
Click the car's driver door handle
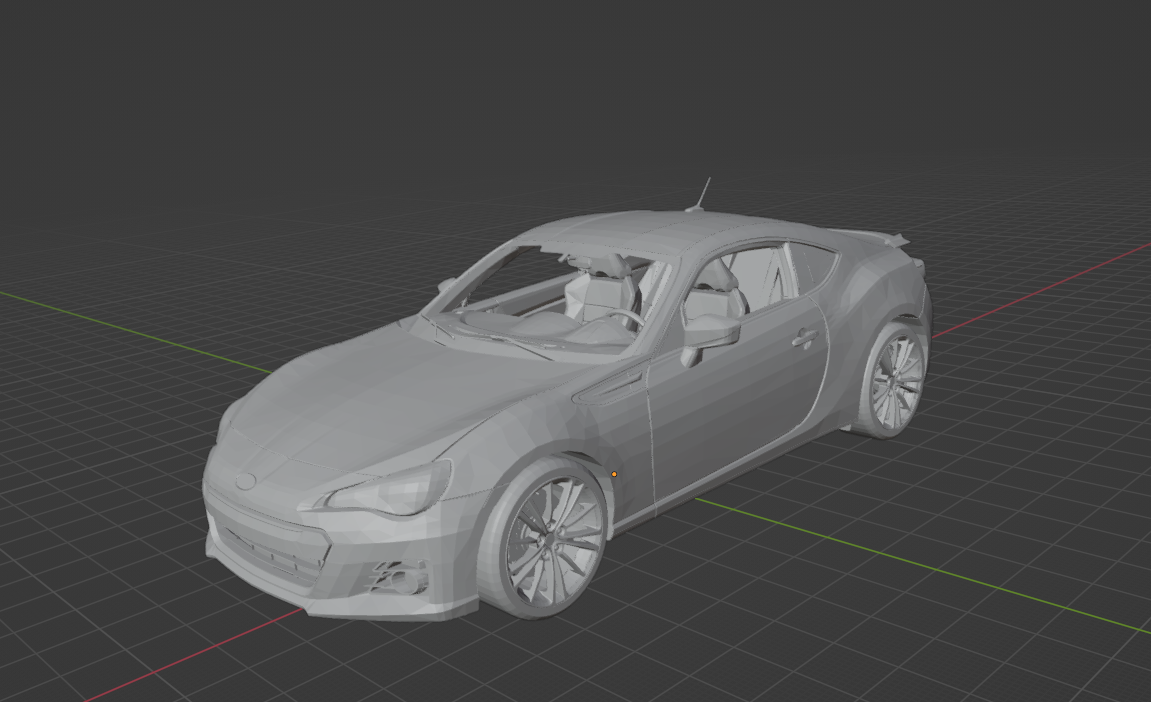click(806, 339)
